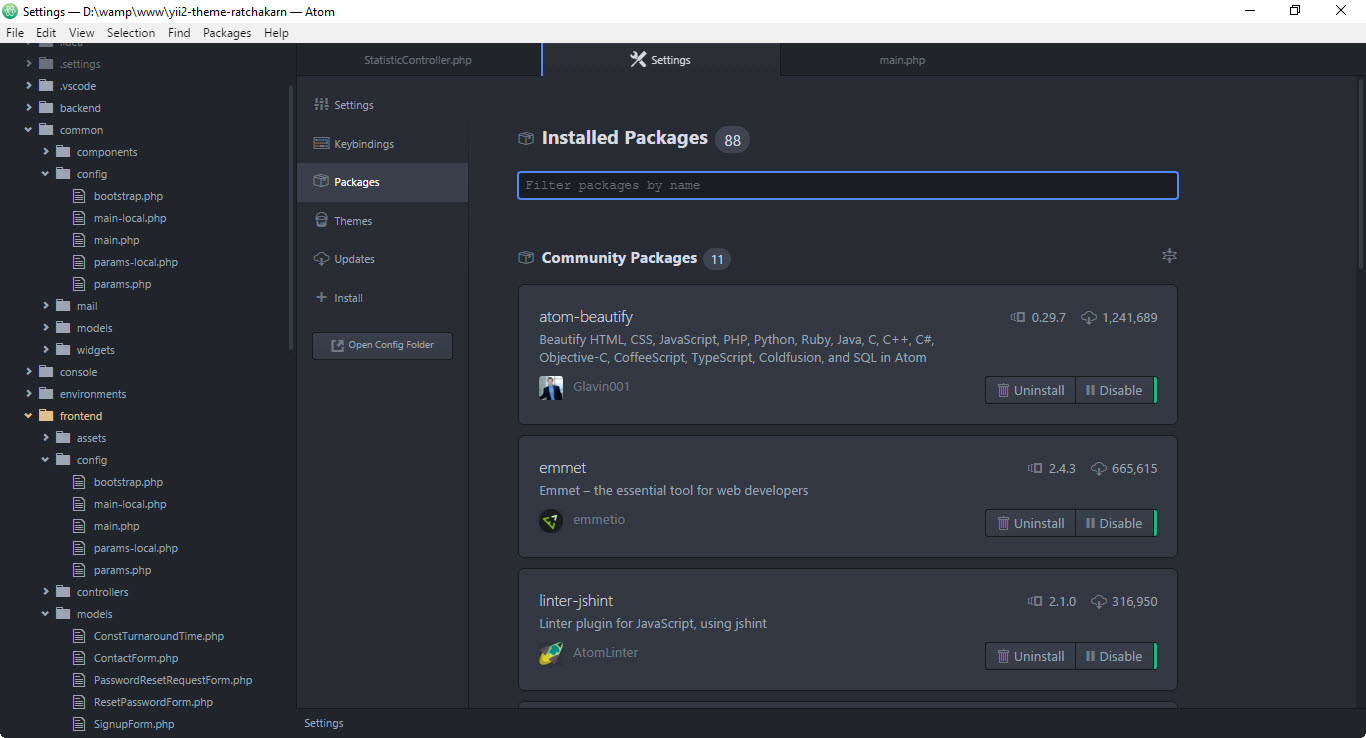Click linter-jshint version 2.1.0 indicator

[x=1051, y=601]
